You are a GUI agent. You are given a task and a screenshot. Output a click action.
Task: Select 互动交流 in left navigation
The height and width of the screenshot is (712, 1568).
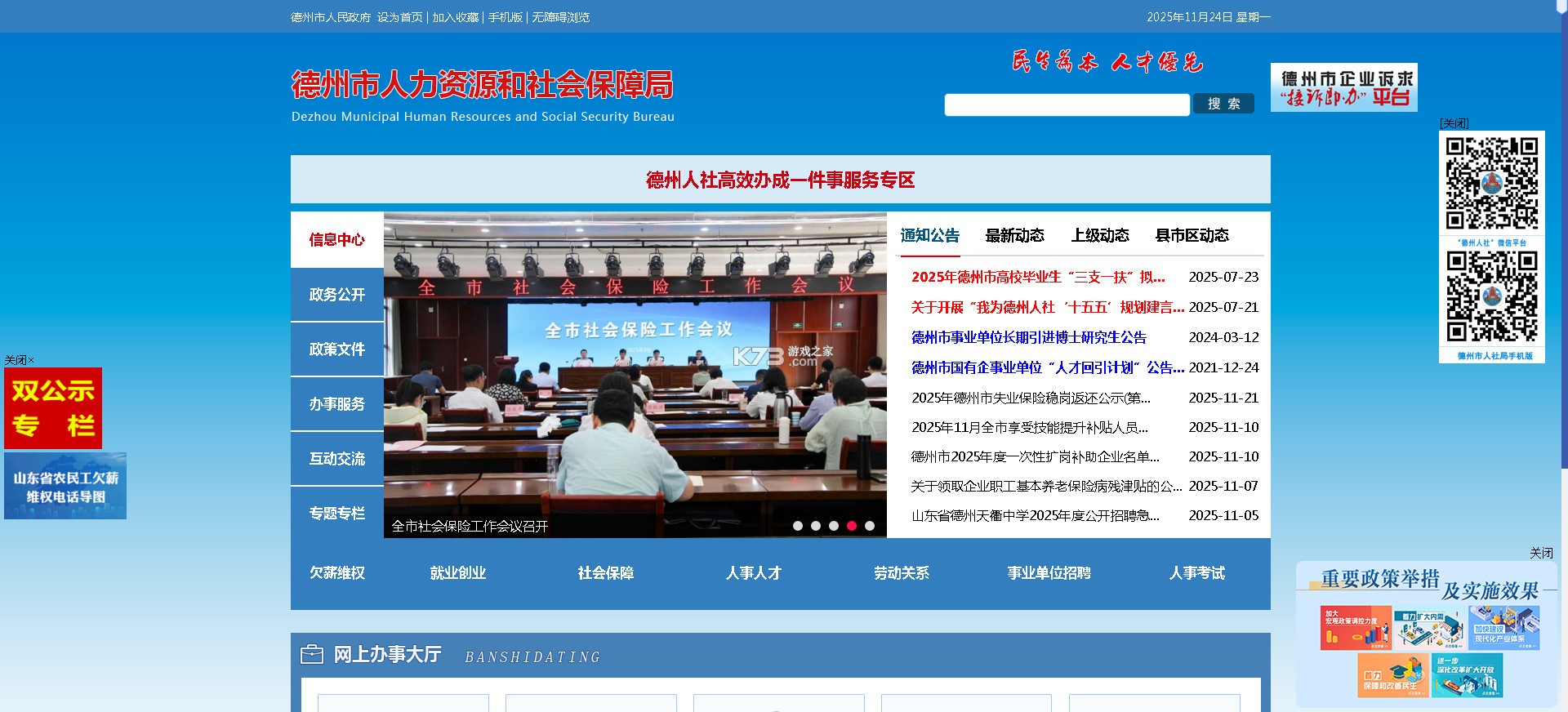tap(337, 459)
